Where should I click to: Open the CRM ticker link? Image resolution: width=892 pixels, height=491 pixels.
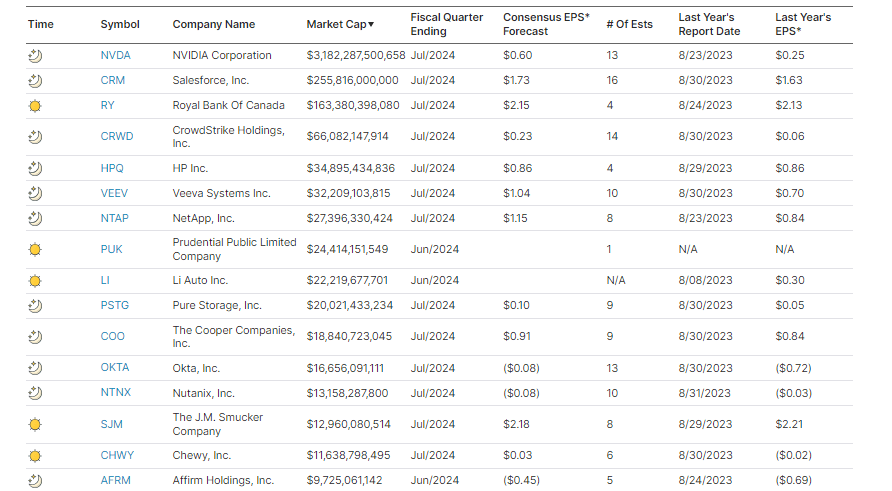pyautogui.click(x=113, y=80)
